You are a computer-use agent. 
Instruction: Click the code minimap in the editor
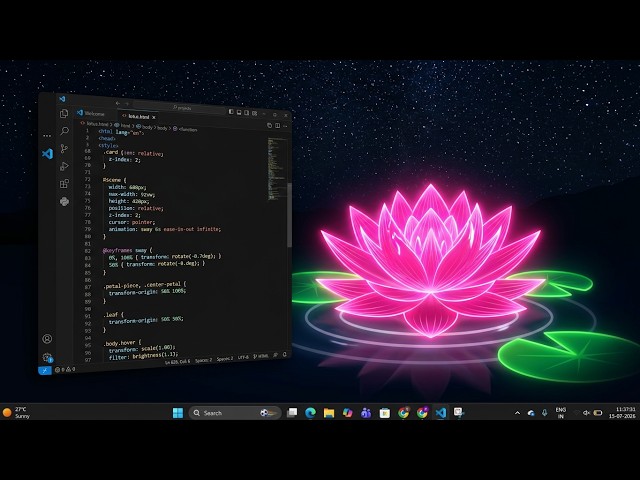pyautogui.click(x=277, y=169)
